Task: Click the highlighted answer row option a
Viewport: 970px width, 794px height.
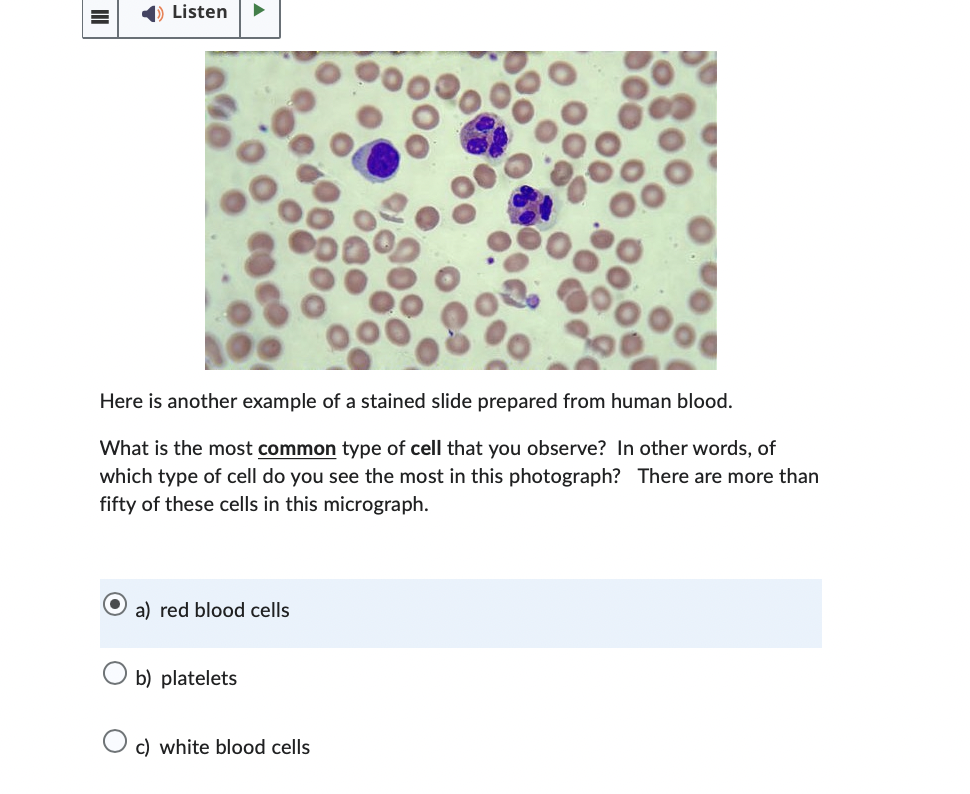Action: click(460, 613)
